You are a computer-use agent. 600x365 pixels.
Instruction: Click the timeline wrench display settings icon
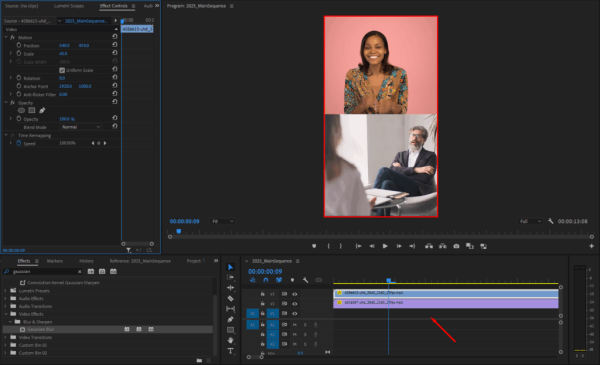coord(305,280)
